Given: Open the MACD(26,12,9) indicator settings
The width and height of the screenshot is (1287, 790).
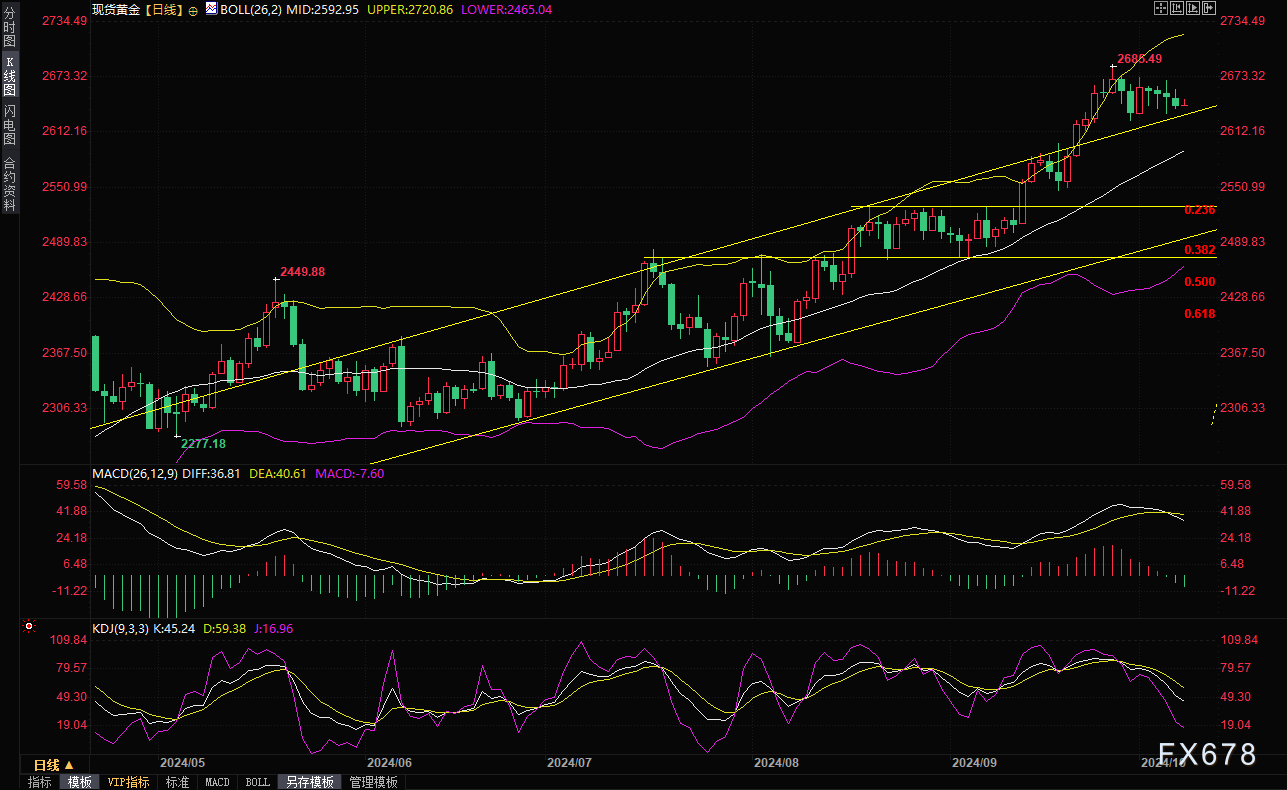Looking at the screenshot, I should click(134, 473).
